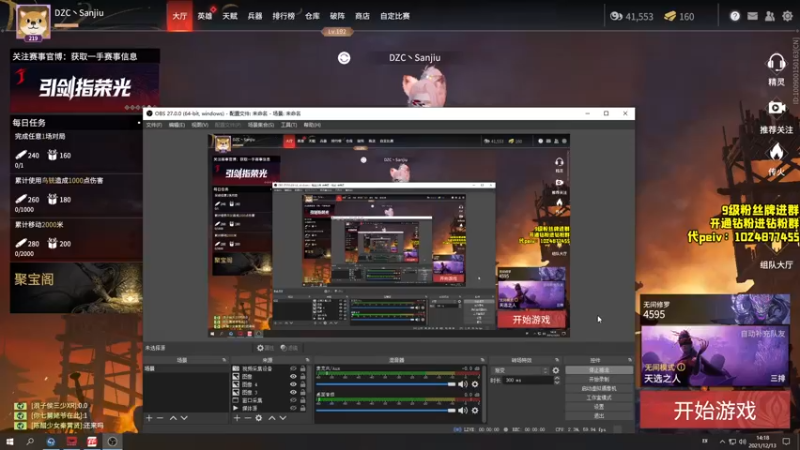Screen dimensions: 800x450
Task: Click the 传火 flame icon
Action: pos(776,152)
